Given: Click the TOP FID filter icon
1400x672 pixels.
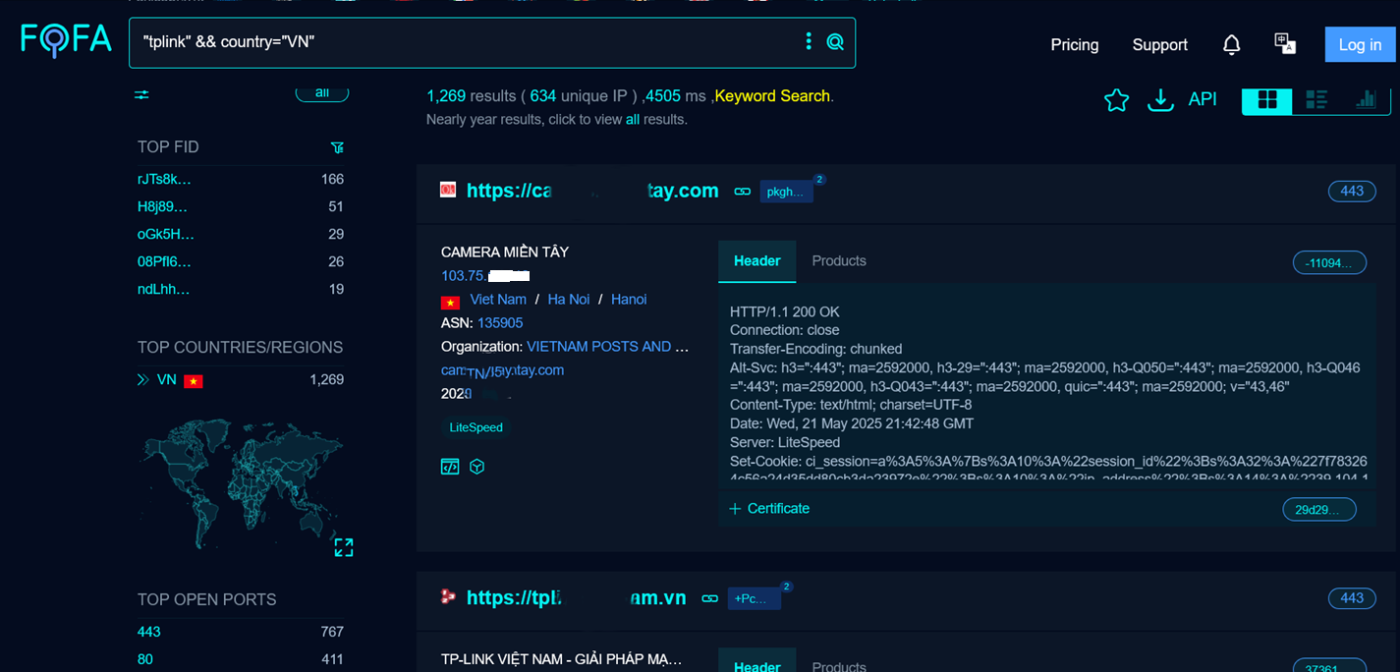Looking at the screenshot, I should coord(337,147).
